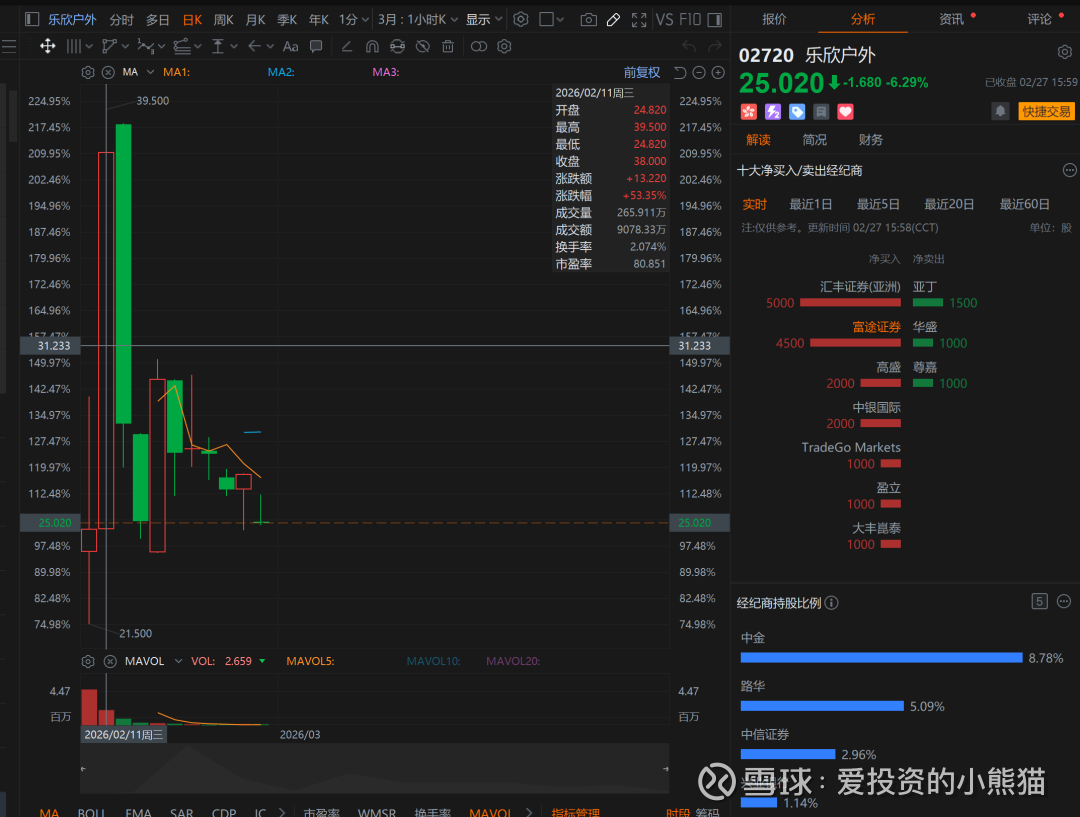
Task: Switch to 周K weekly chart
Action: point(223,19)
